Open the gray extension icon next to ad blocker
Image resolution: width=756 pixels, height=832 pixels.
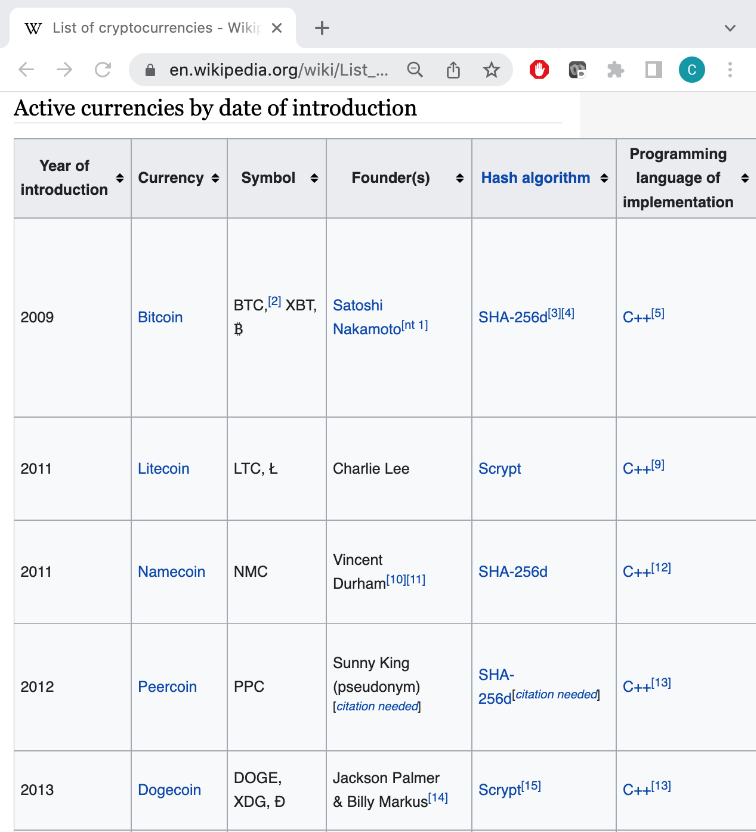[577, 70]
